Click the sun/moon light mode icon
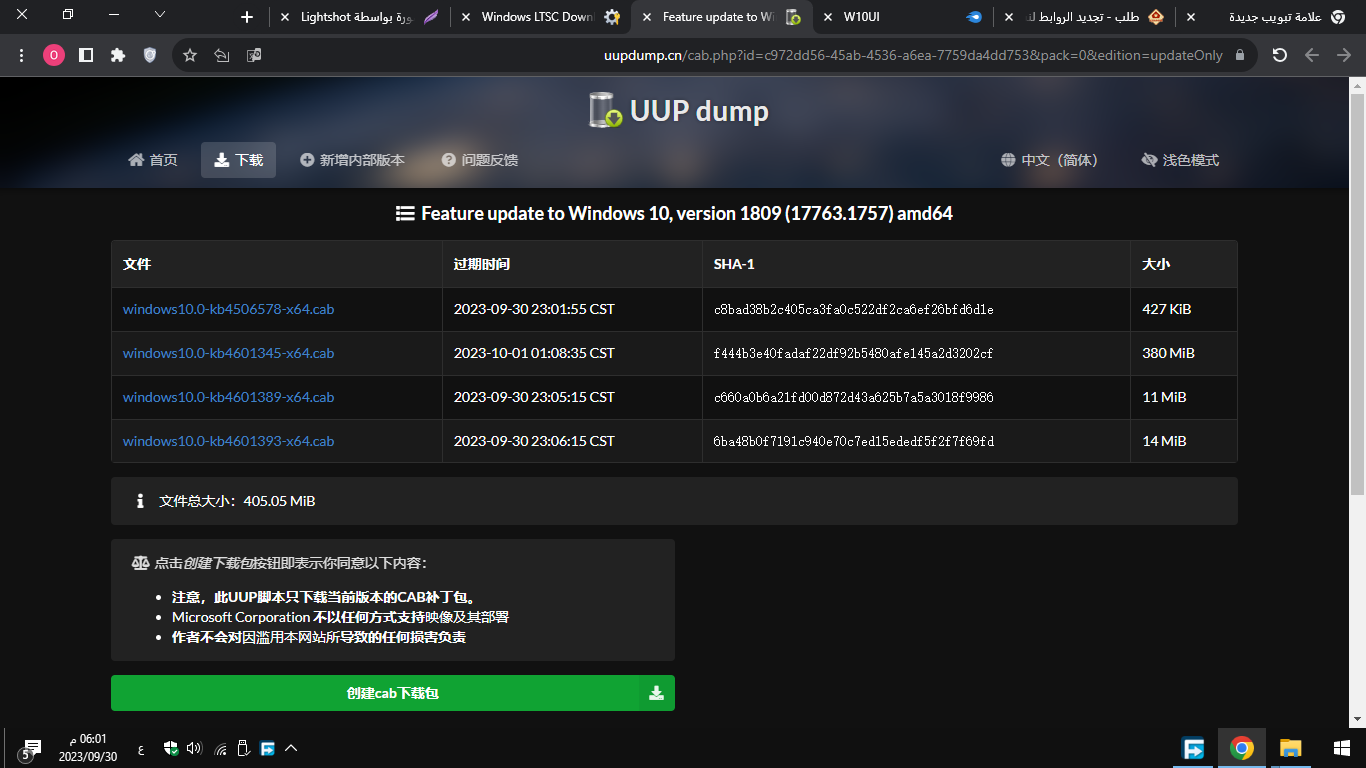 pyautogui.click(x=1149, y=160)
